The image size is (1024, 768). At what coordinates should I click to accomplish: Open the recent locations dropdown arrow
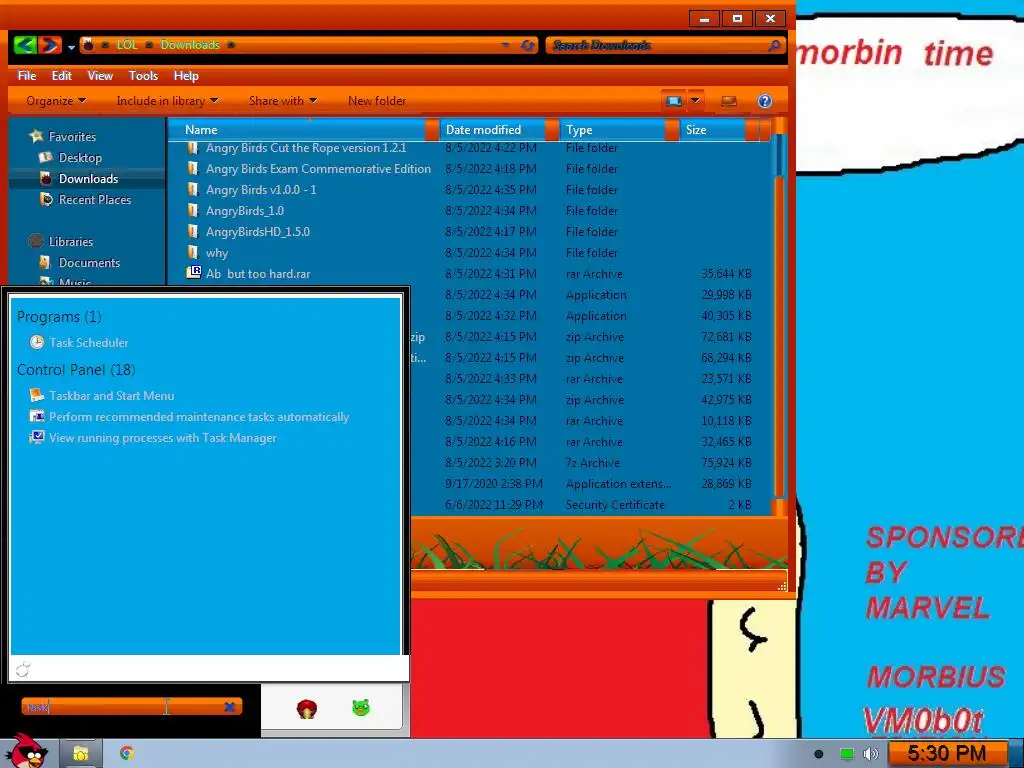71,47
